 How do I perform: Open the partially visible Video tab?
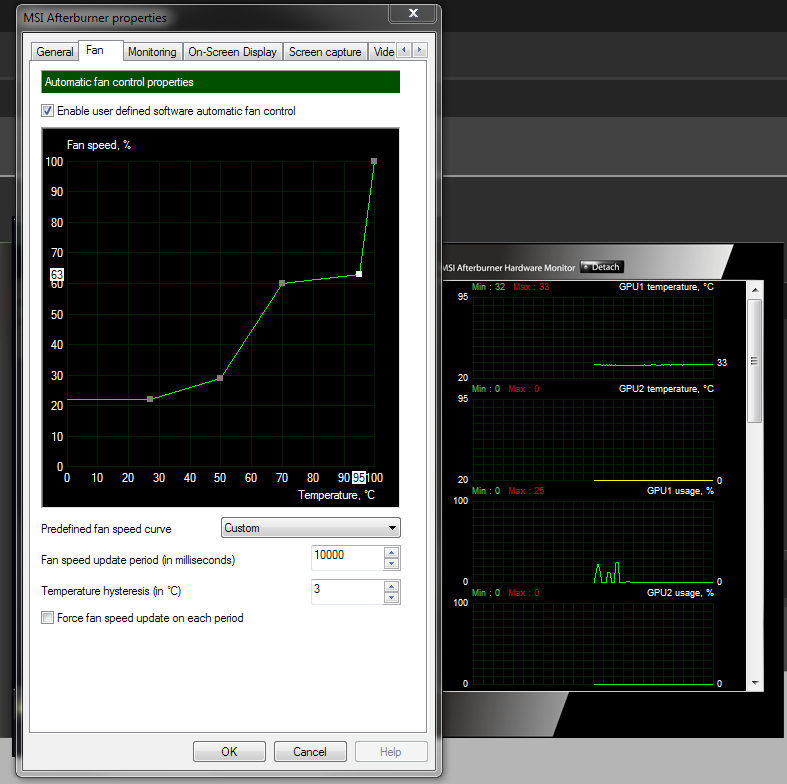383,52
